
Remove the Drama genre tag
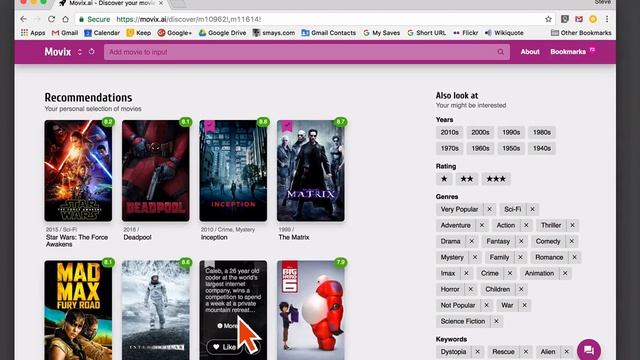coord(471,241)
